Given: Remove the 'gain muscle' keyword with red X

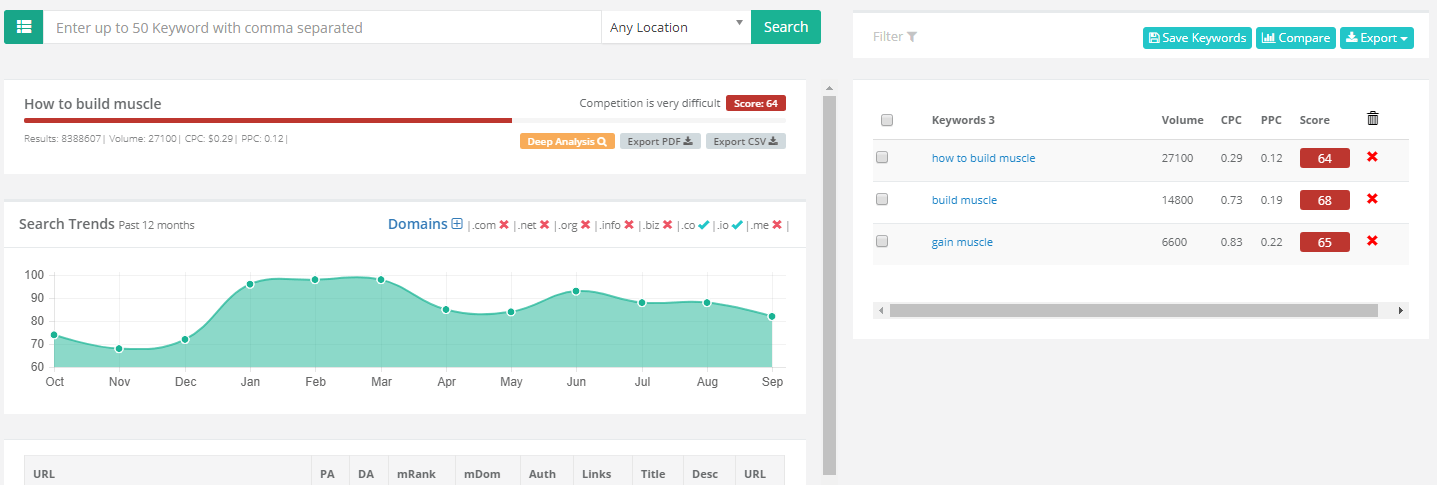Looking at the screenshot, I should click(x=1372, y=241).
